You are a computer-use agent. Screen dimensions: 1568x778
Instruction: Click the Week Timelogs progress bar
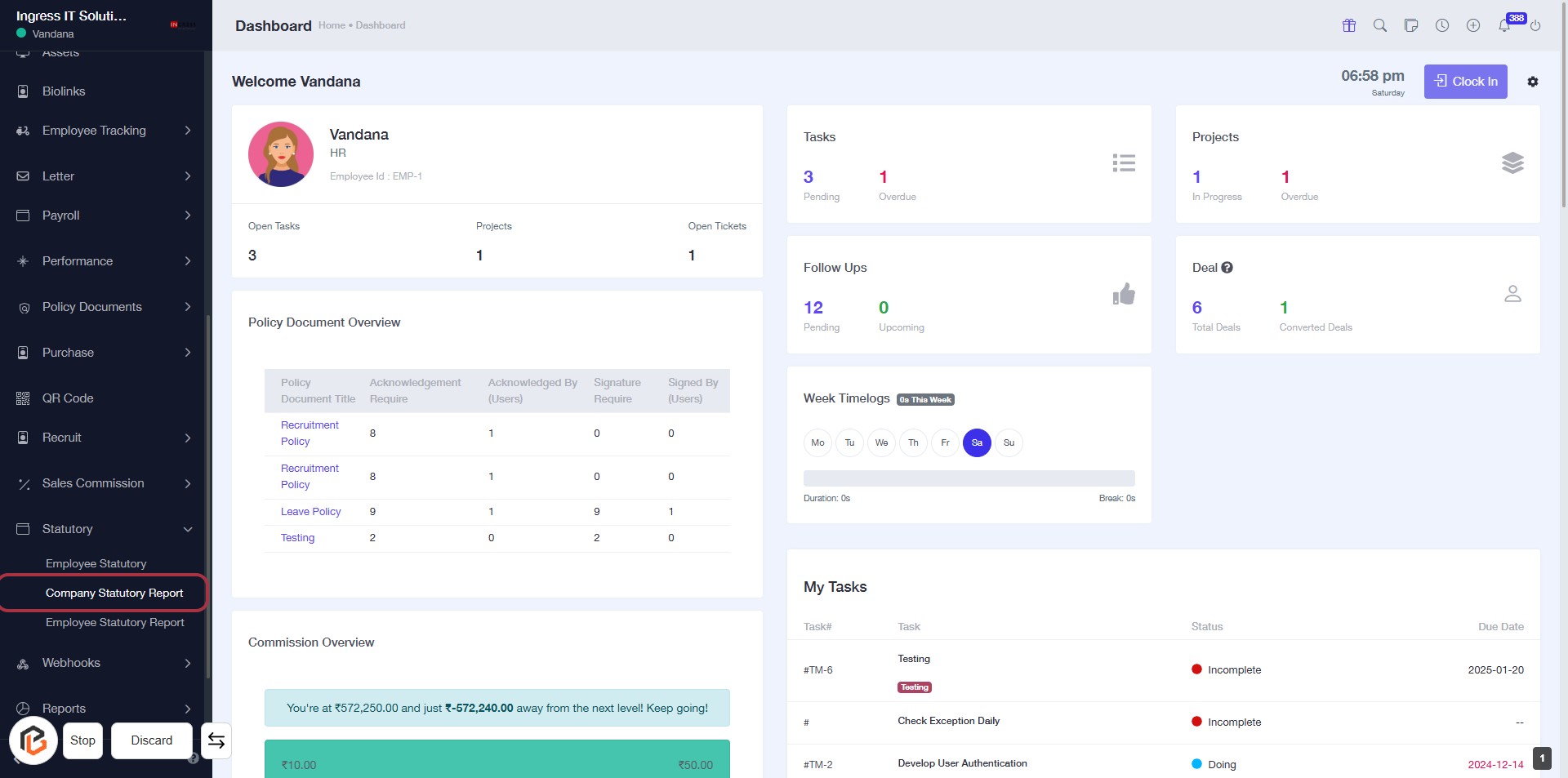(x=969, y=478)
